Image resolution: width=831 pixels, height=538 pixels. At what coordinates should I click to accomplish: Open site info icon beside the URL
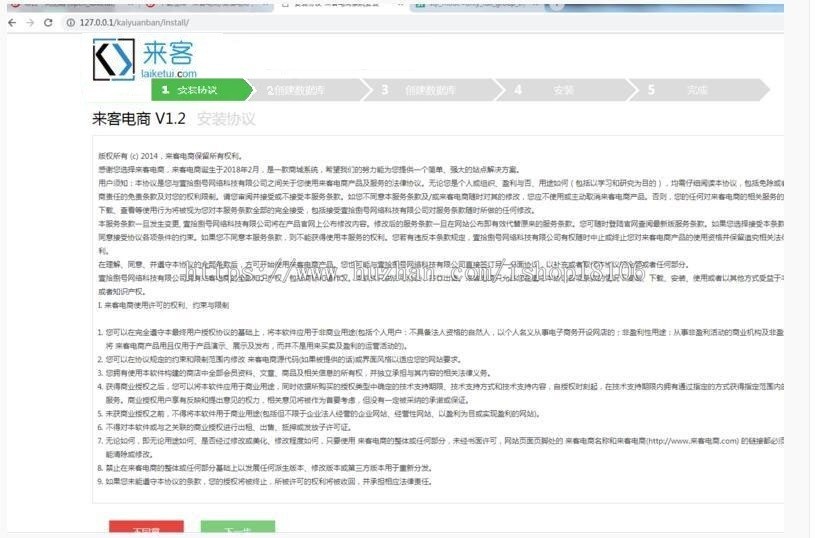70,23
